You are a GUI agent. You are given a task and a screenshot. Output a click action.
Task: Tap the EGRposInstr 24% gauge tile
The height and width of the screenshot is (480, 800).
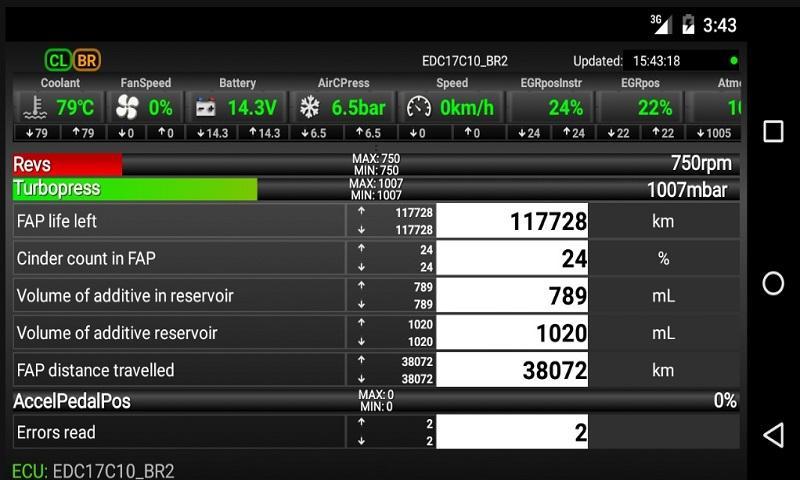(x=551, y=107)
